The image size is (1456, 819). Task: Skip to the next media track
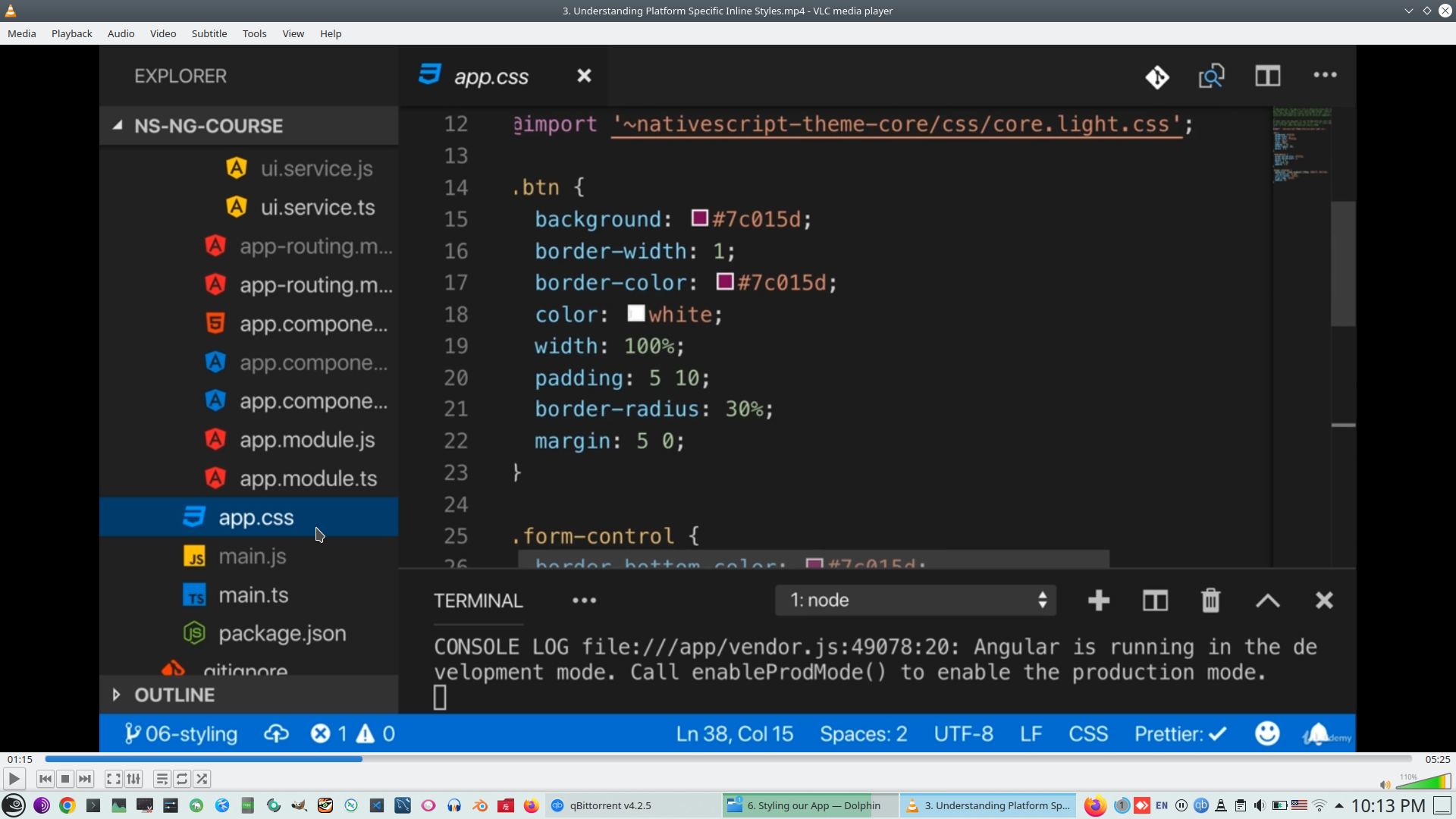pos(85,779)
